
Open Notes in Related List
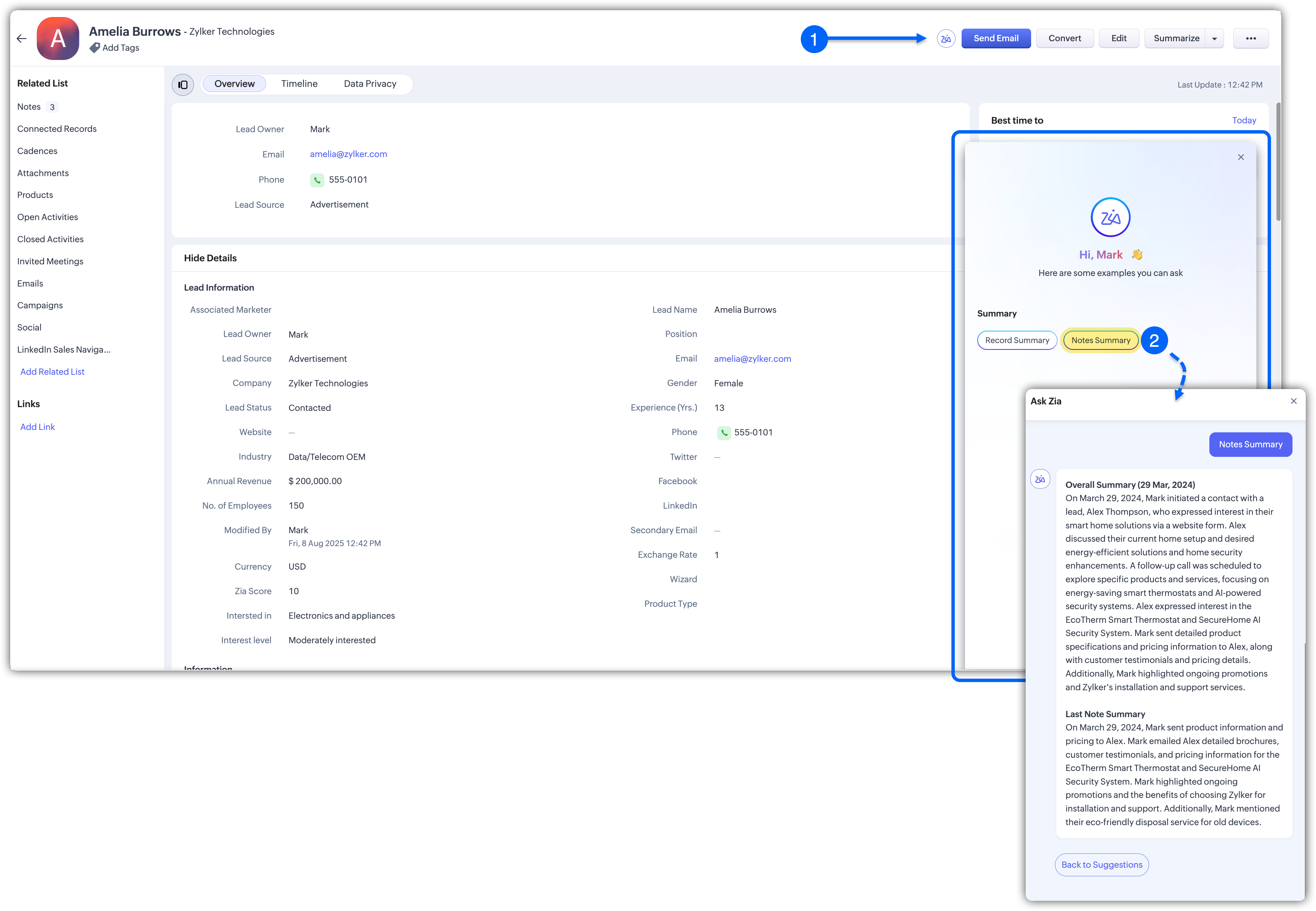[x=29, y=107]
